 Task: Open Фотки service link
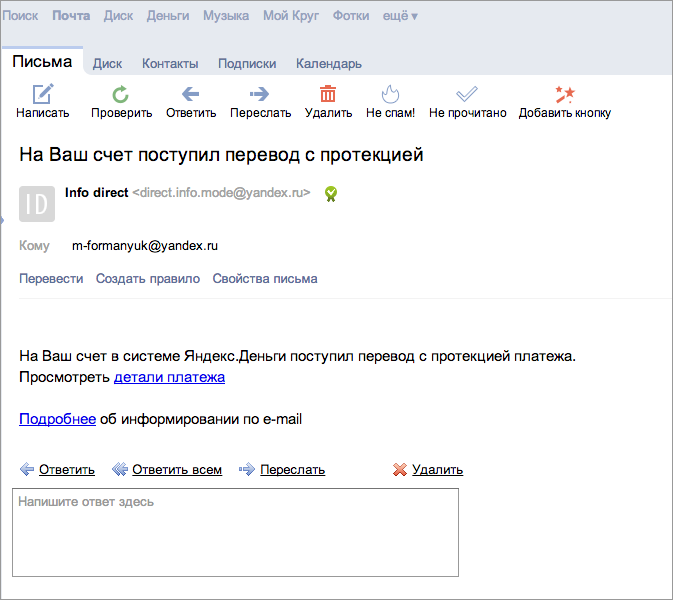351,16
